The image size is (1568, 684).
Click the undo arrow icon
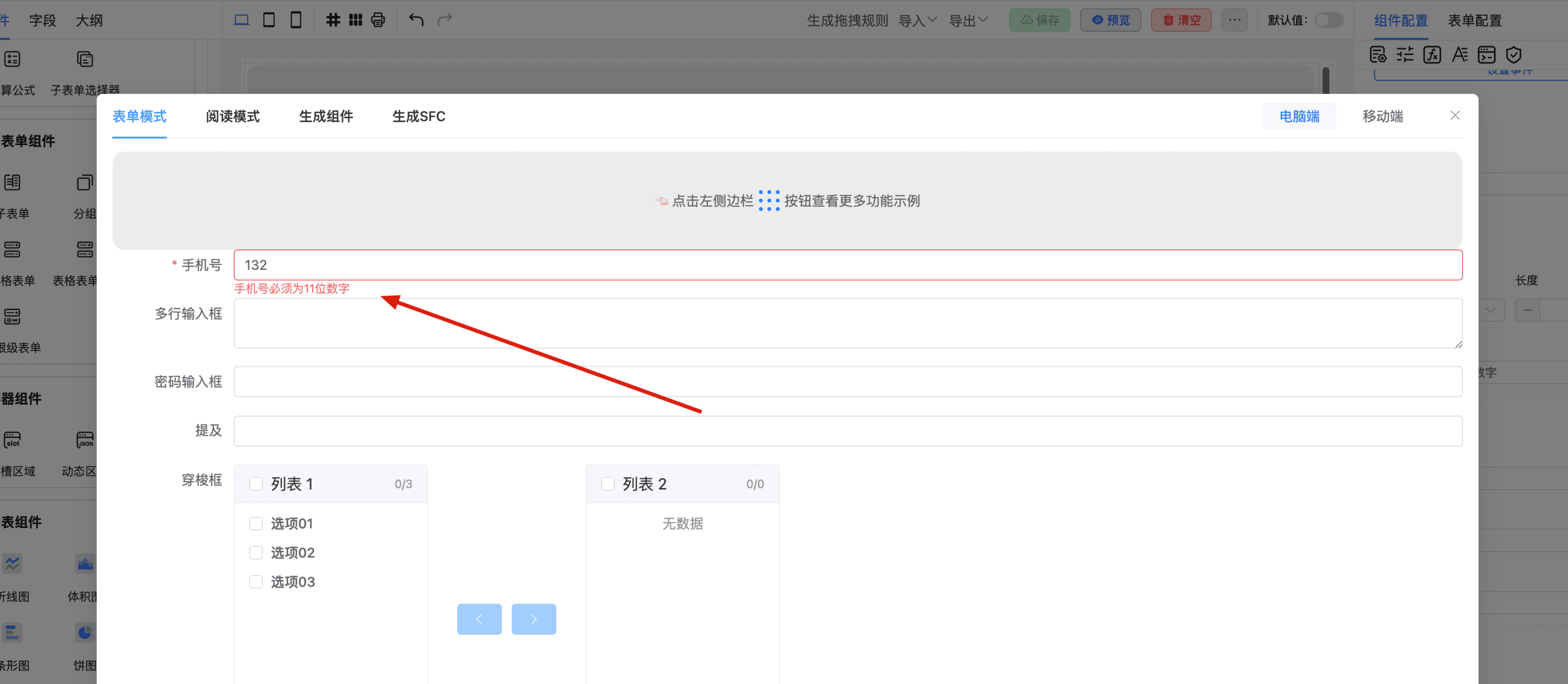(416, 20)
